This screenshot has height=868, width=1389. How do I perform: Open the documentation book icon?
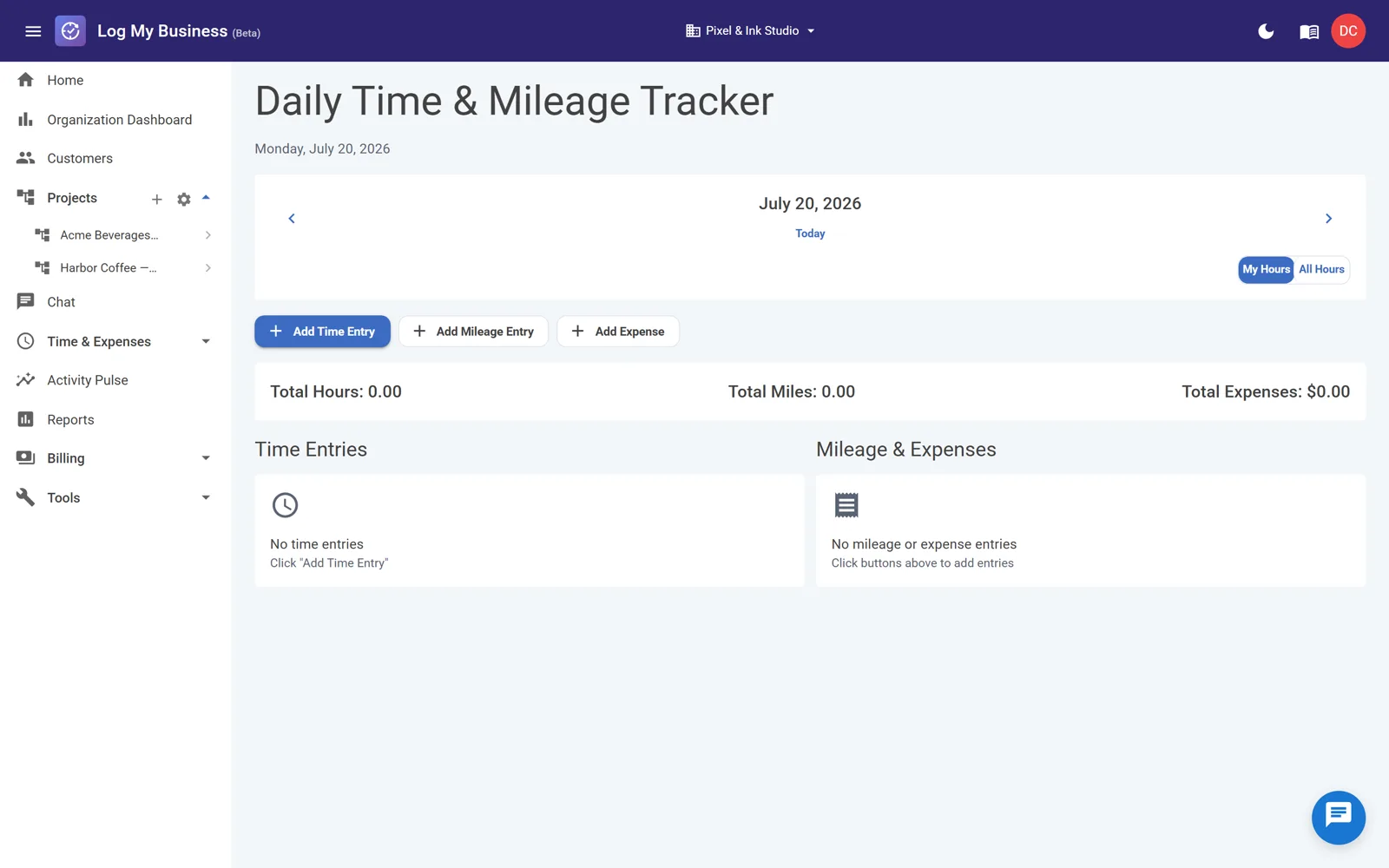point(1309,31)
